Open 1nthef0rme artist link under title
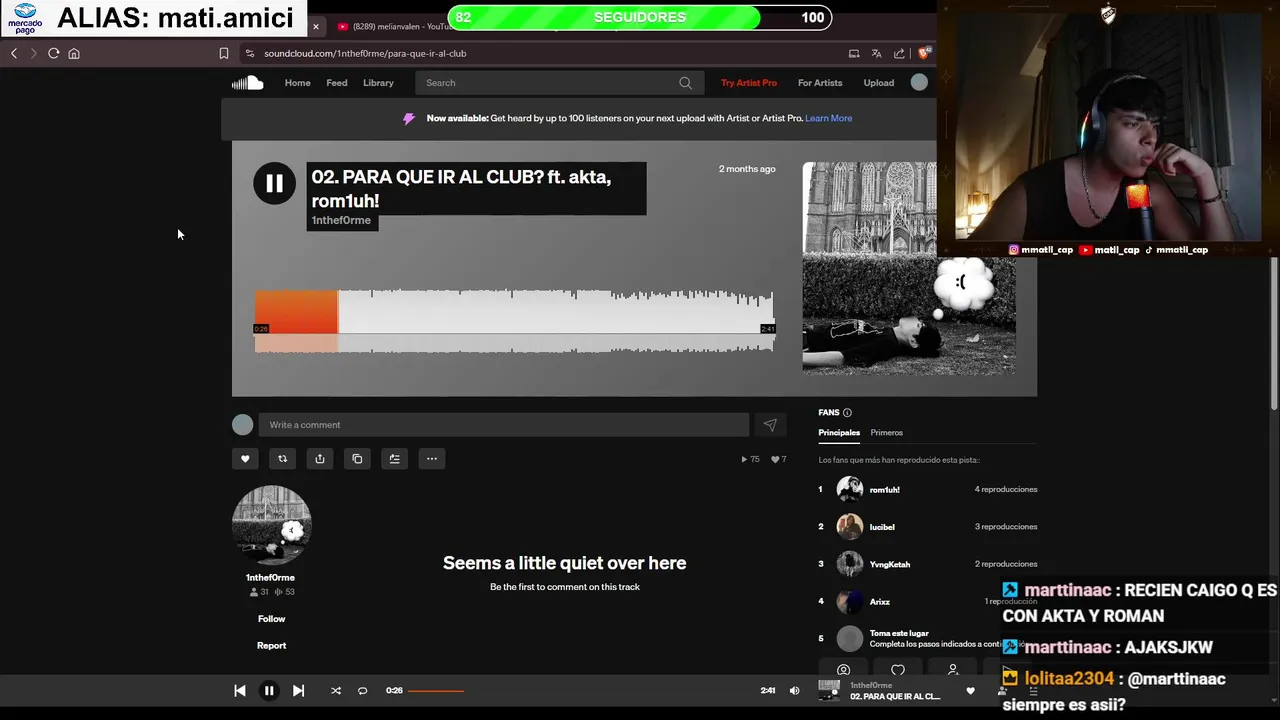This screenshot has height=720, width=1280. click(341, 220)
